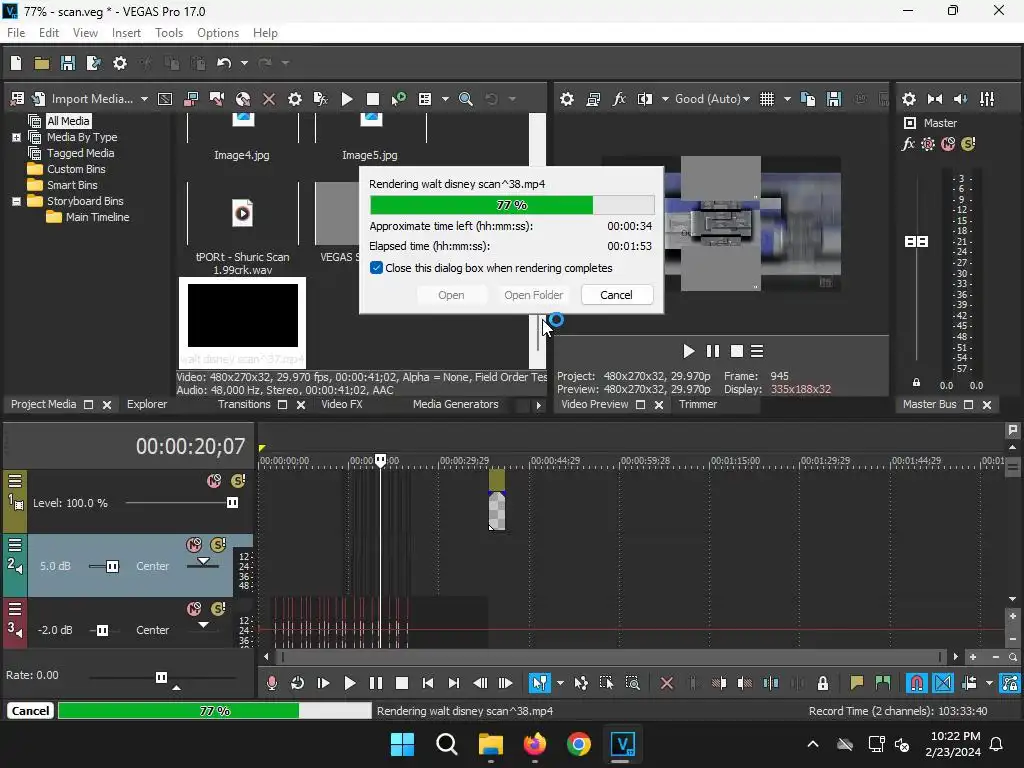Switch to the Media Generators tab
This screenshot has height=768, width=1024.
coord(455,404)
